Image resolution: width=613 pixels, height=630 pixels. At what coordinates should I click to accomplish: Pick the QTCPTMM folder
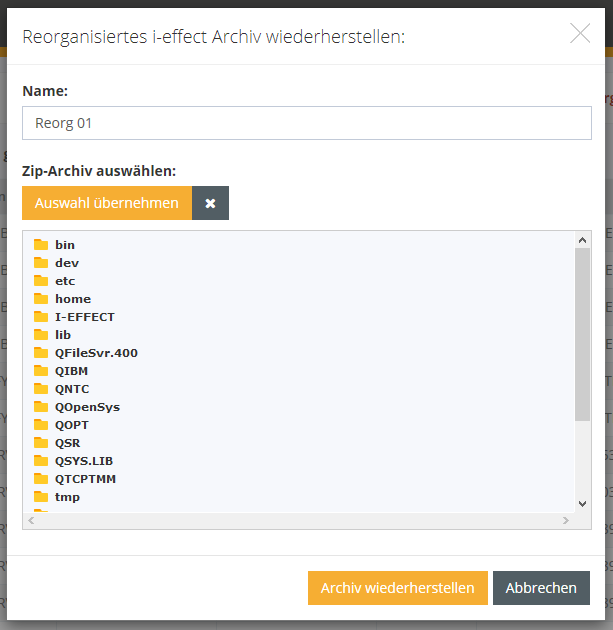86,479
